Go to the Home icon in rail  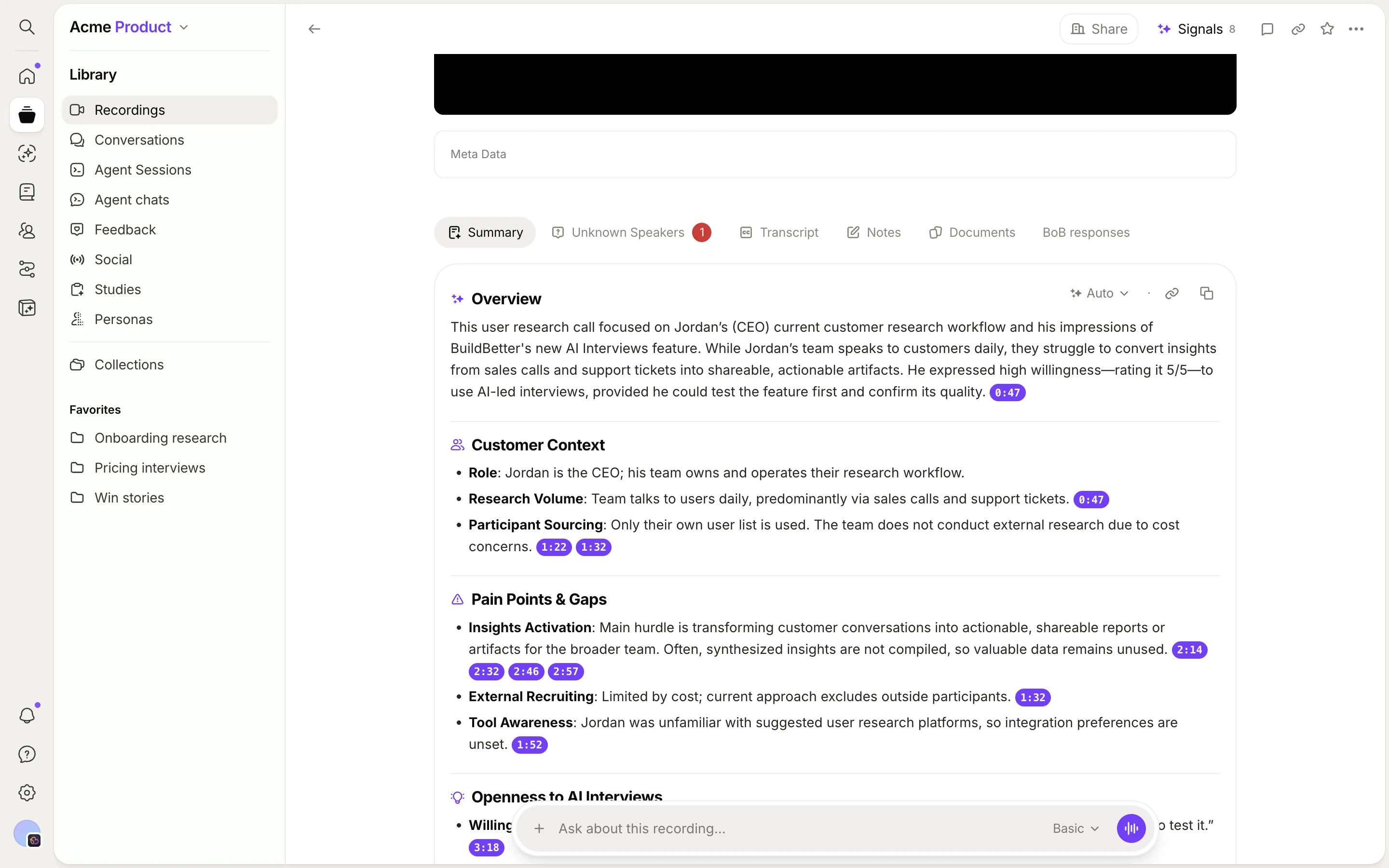coord(27,76)
